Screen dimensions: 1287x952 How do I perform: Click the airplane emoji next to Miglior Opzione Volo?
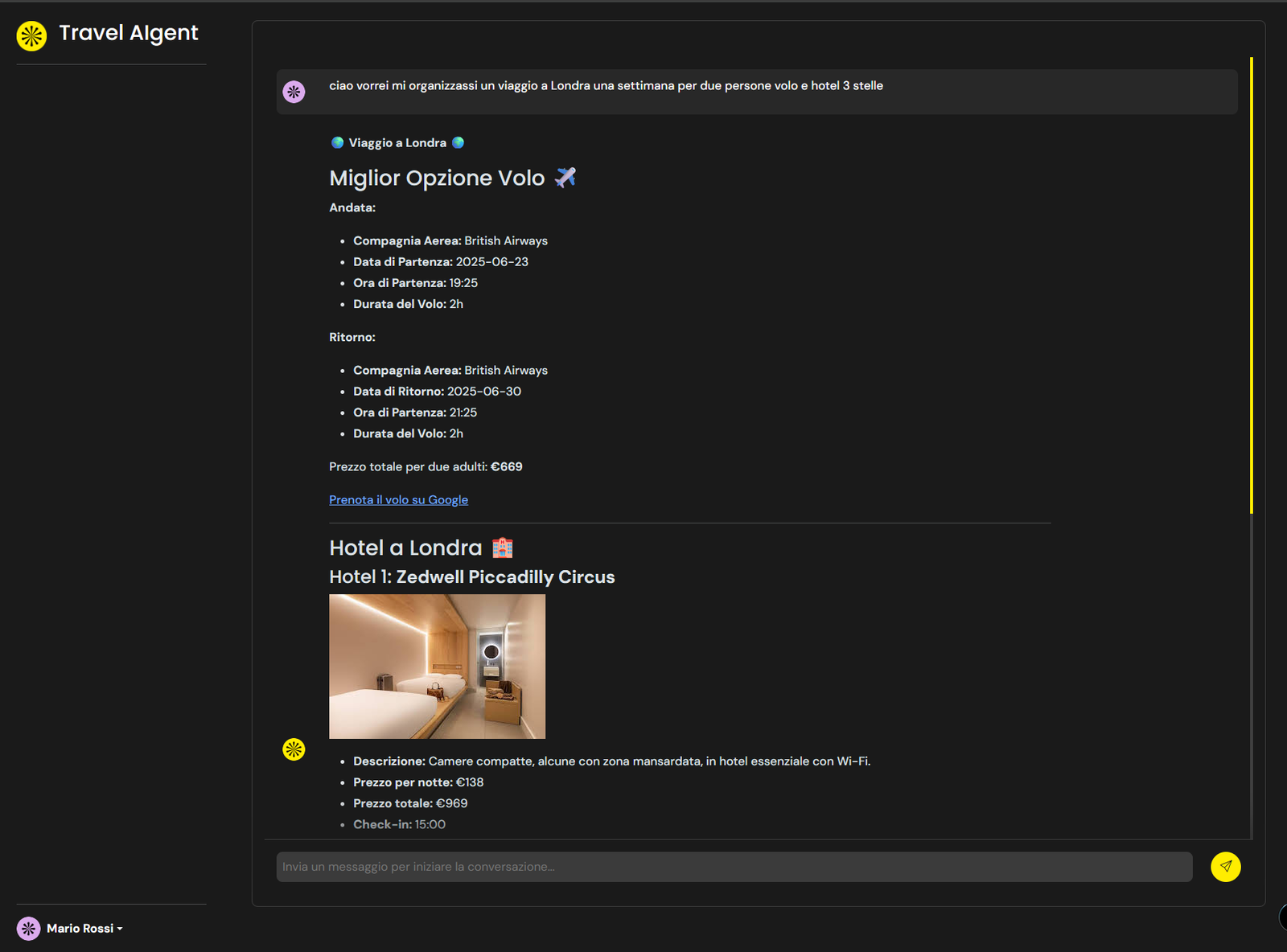click(565, 178)
